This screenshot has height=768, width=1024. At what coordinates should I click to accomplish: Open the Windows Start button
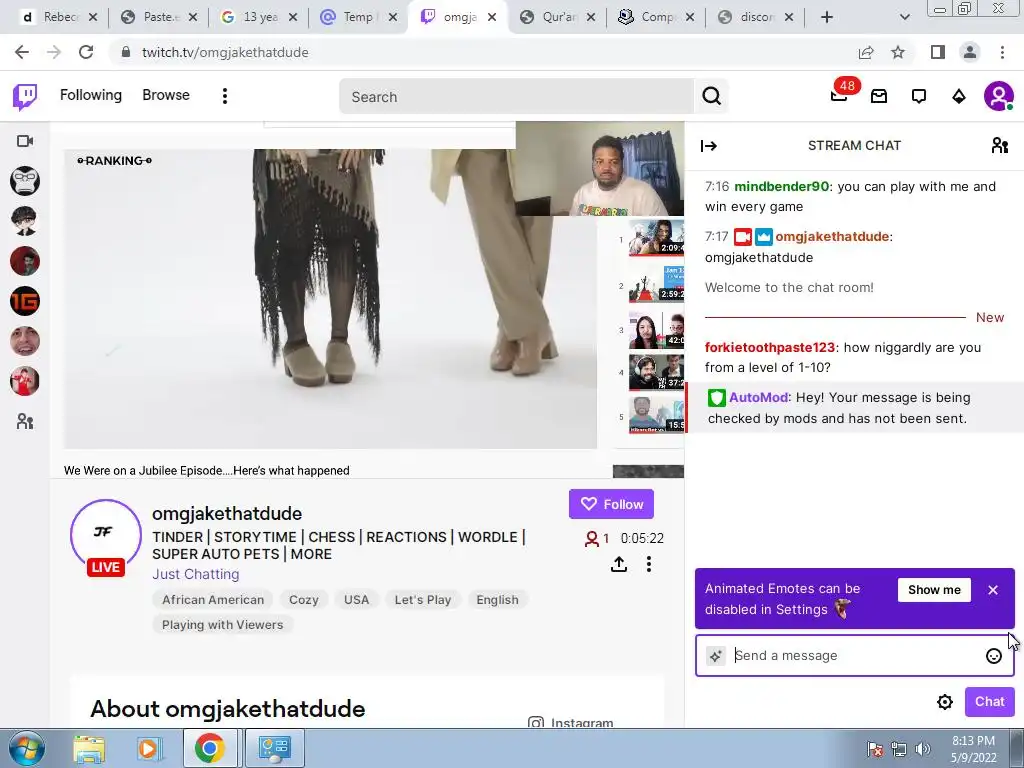[x=25, y=748]
